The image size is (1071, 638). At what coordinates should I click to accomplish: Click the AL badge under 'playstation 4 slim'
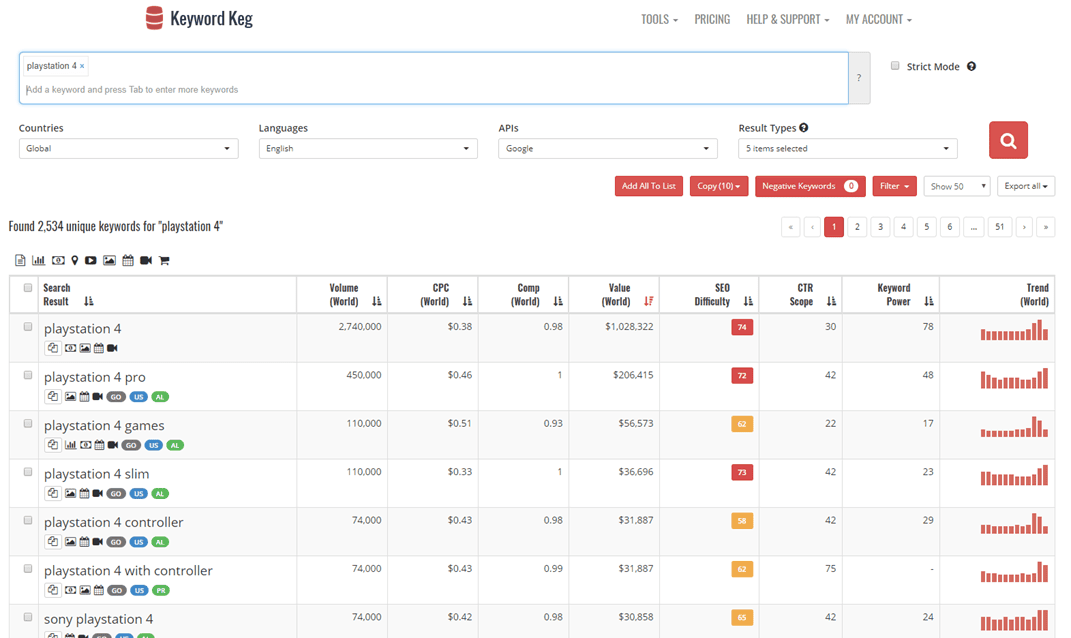tap(160, 494)
